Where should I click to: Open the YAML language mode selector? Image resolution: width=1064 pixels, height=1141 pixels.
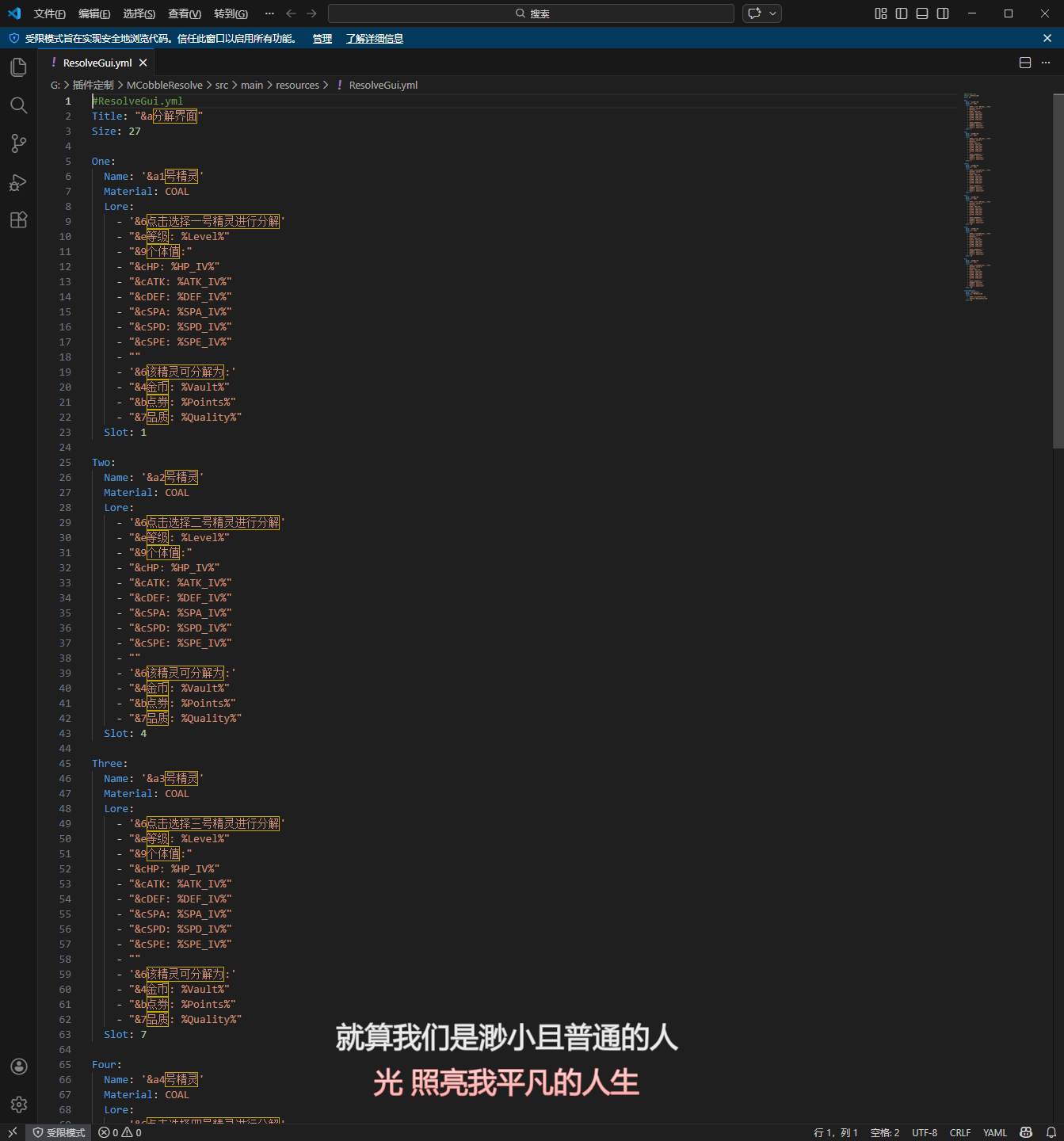(994, 1132)
